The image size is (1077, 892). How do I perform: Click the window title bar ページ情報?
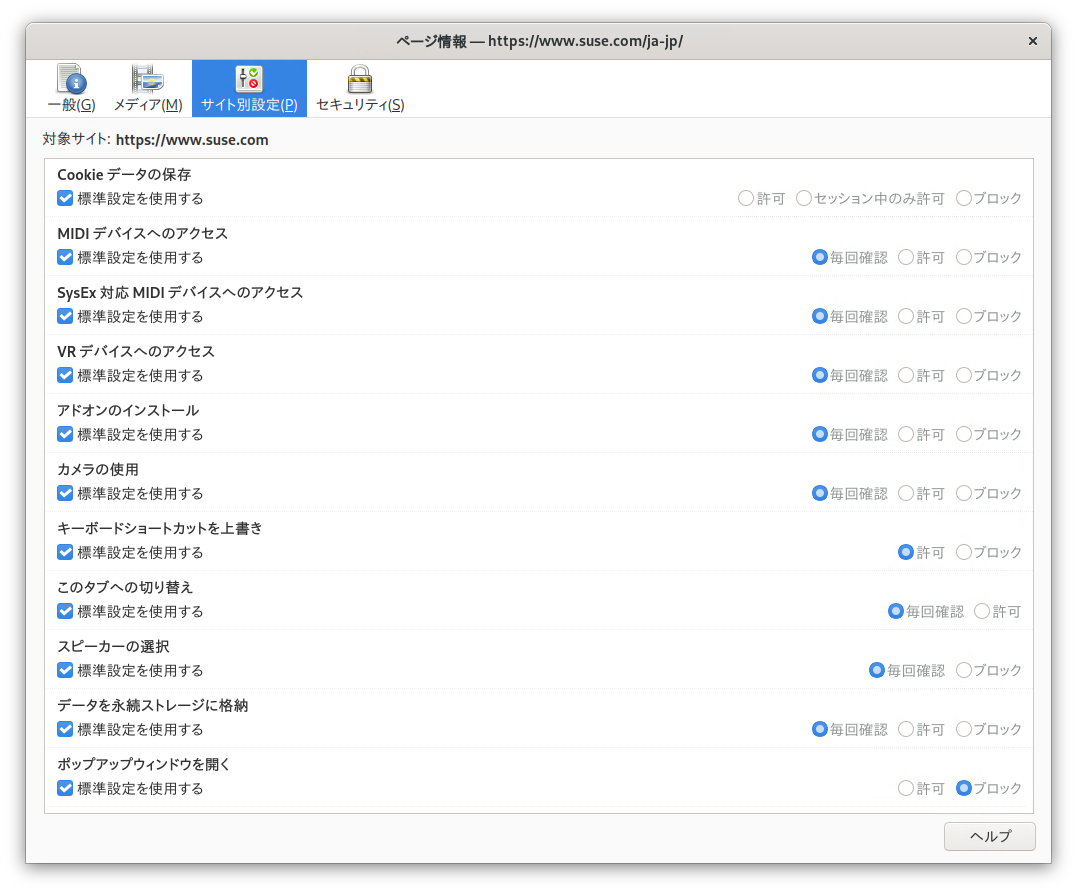tap(540, 41)
